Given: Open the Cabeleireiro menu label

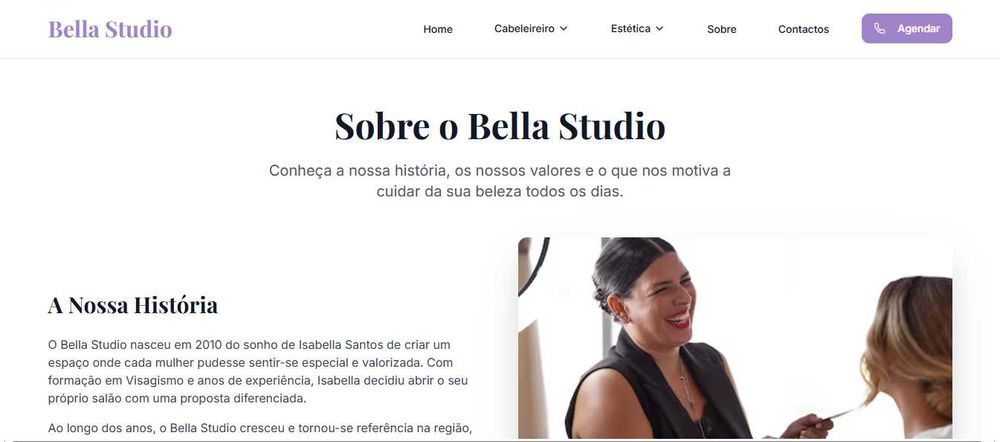Looking at the screenshot, I should [x=524, y=29].
